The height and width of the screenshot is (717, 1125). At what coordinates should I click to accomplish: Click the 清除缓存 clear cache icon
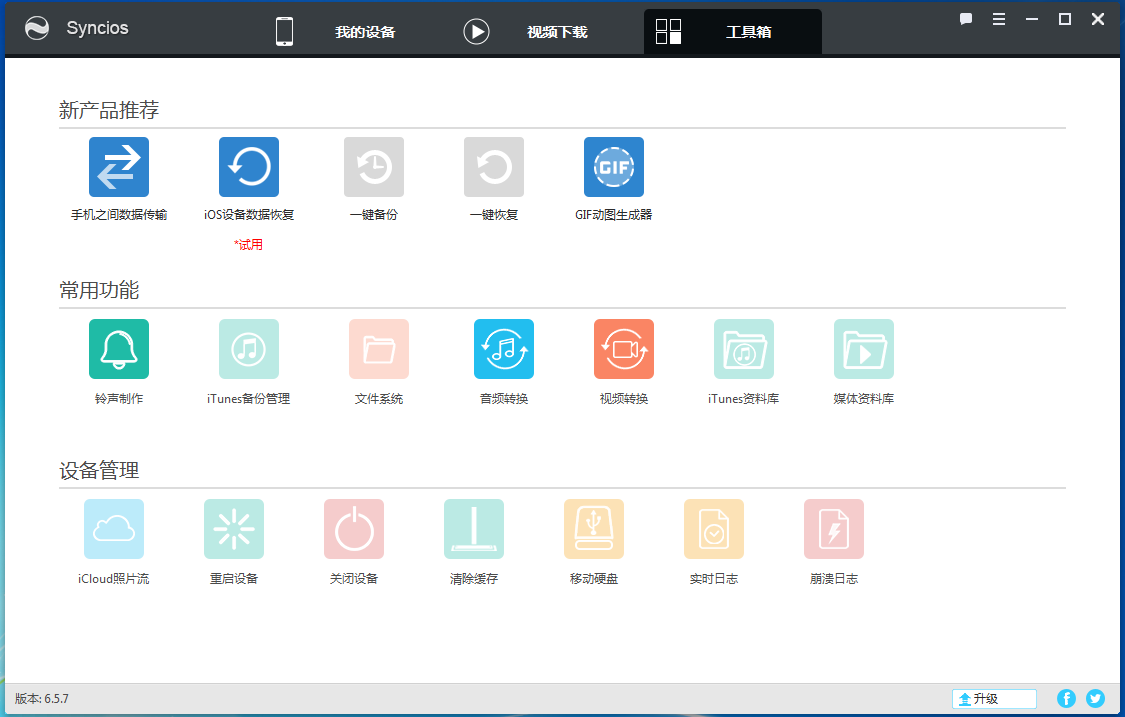tap(474, 529)
